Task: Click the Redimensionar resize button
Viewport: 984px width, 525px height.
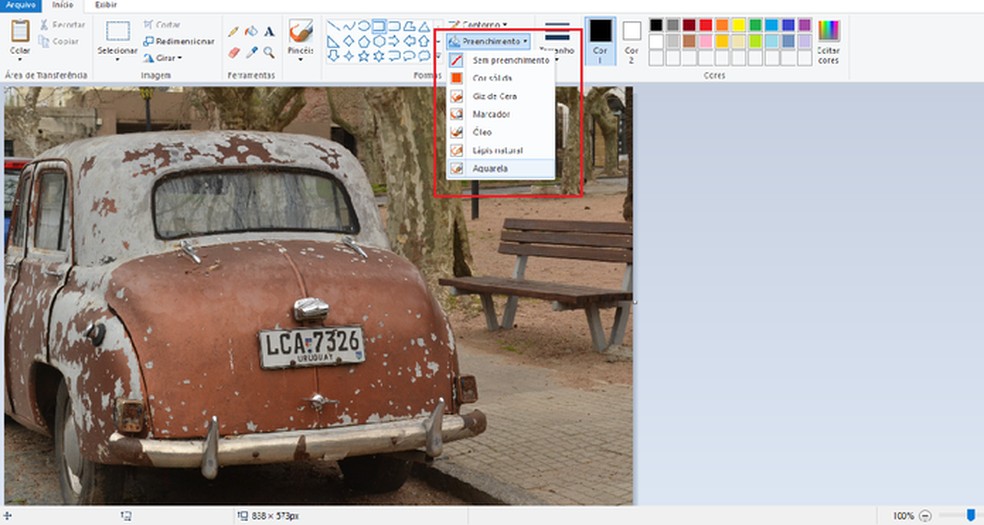Action: click(179, 41)
